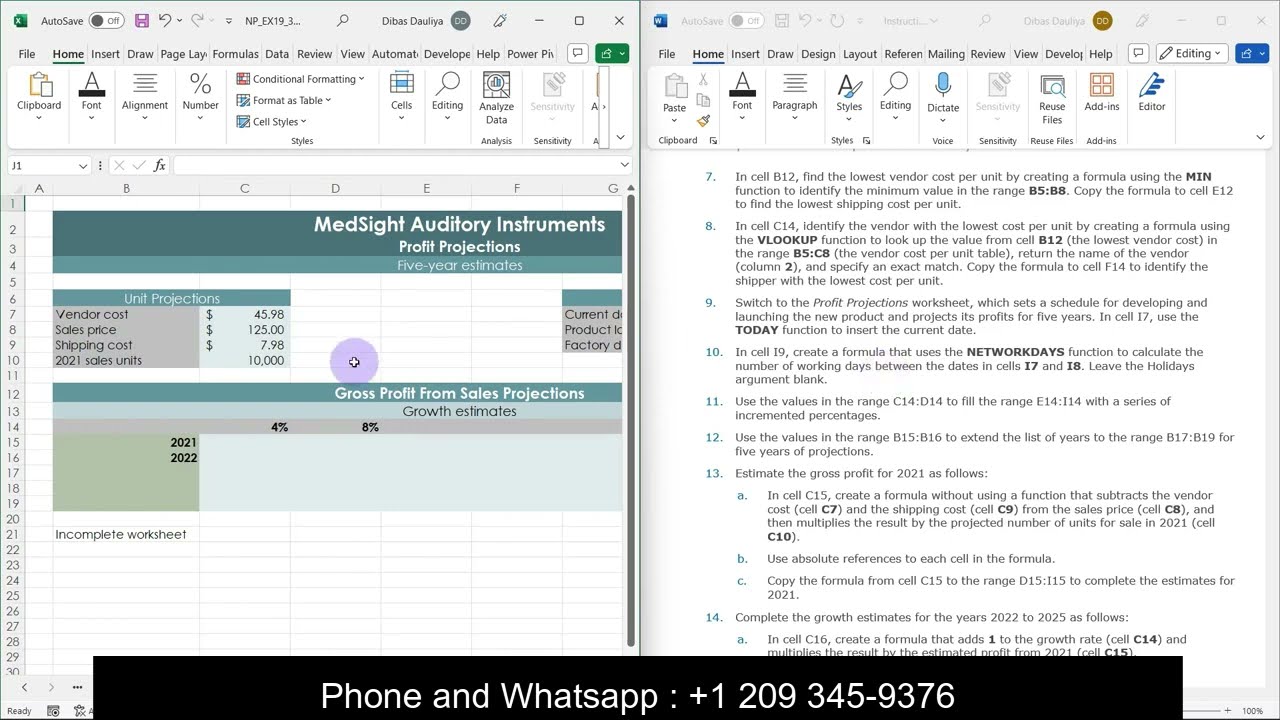1280x720 pixels.
Task: Undo last action in Excel
Action: coord(164,21)
